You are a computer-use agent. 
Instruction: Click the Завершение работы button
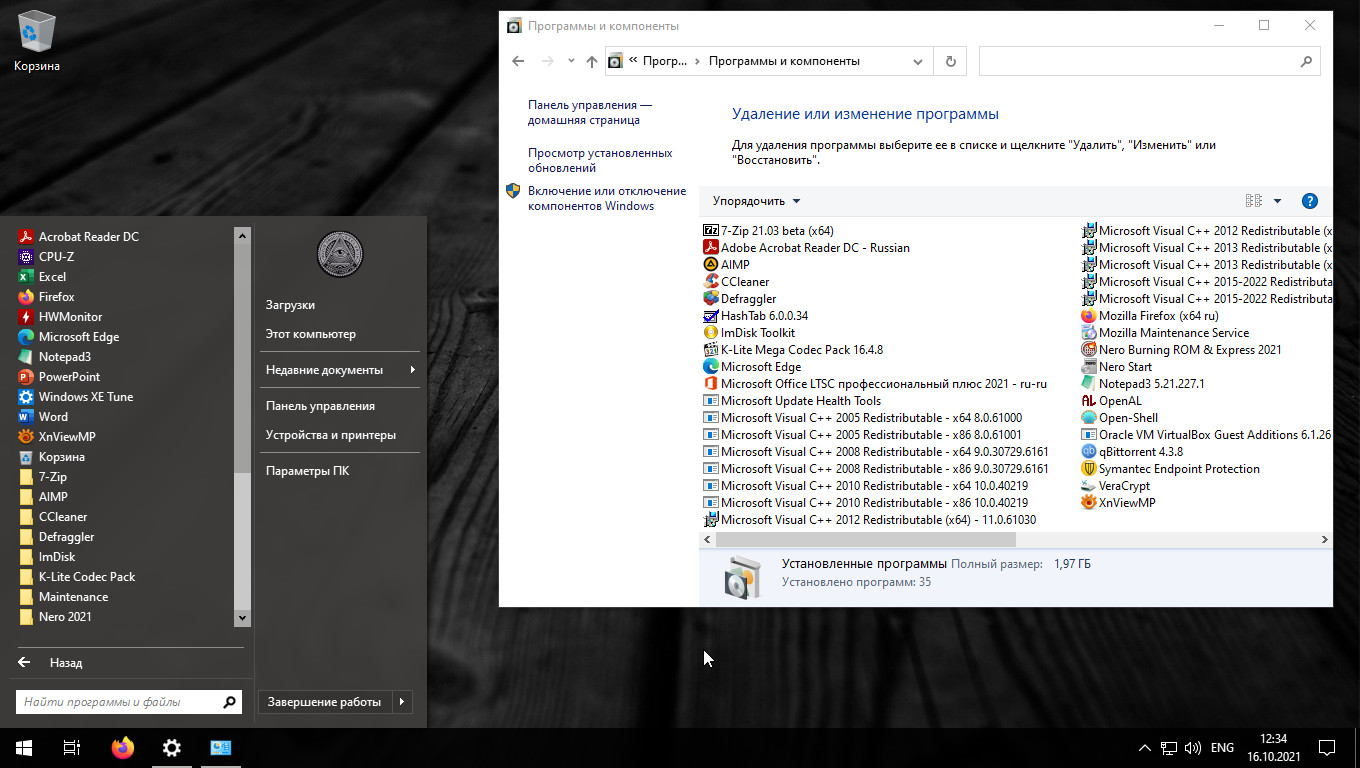click(324, 702)
